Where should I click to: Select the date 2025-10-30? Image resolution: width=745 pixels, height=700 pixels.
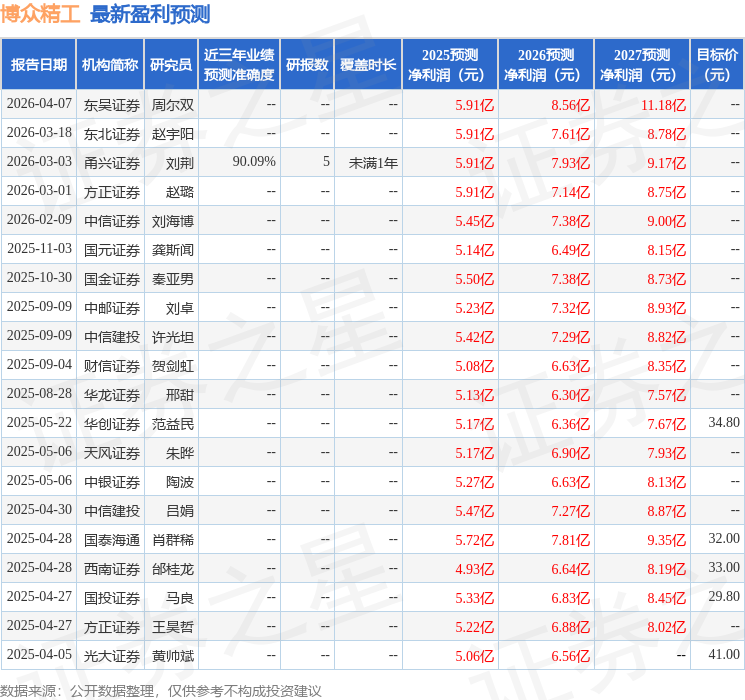pos(39,278)
